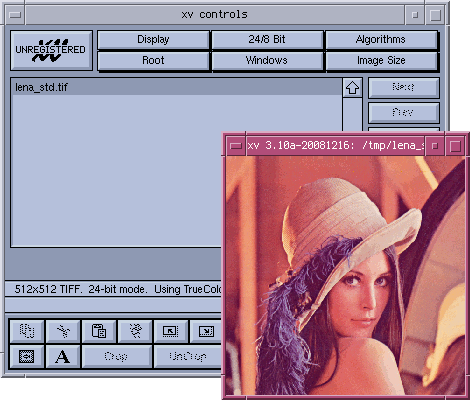Open the 24/8 Bit dropdown menu
This screenshot has height=400, width=470.
[x=267, y=40]
